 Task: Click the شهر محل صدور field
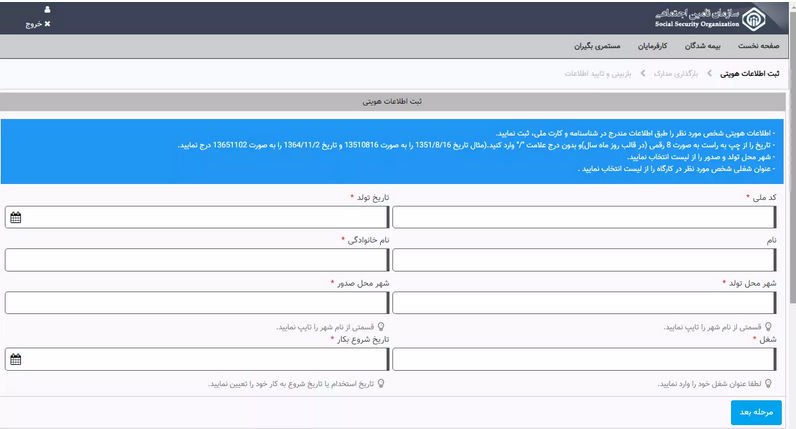tap(197, 303)
